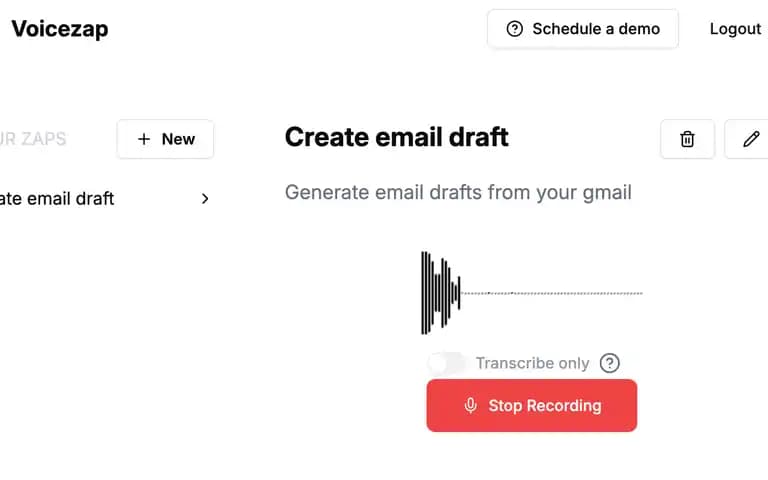This screenshot has height=480, width=768.
Task: Click the ZAPS sidebar header
Action: 33,139
